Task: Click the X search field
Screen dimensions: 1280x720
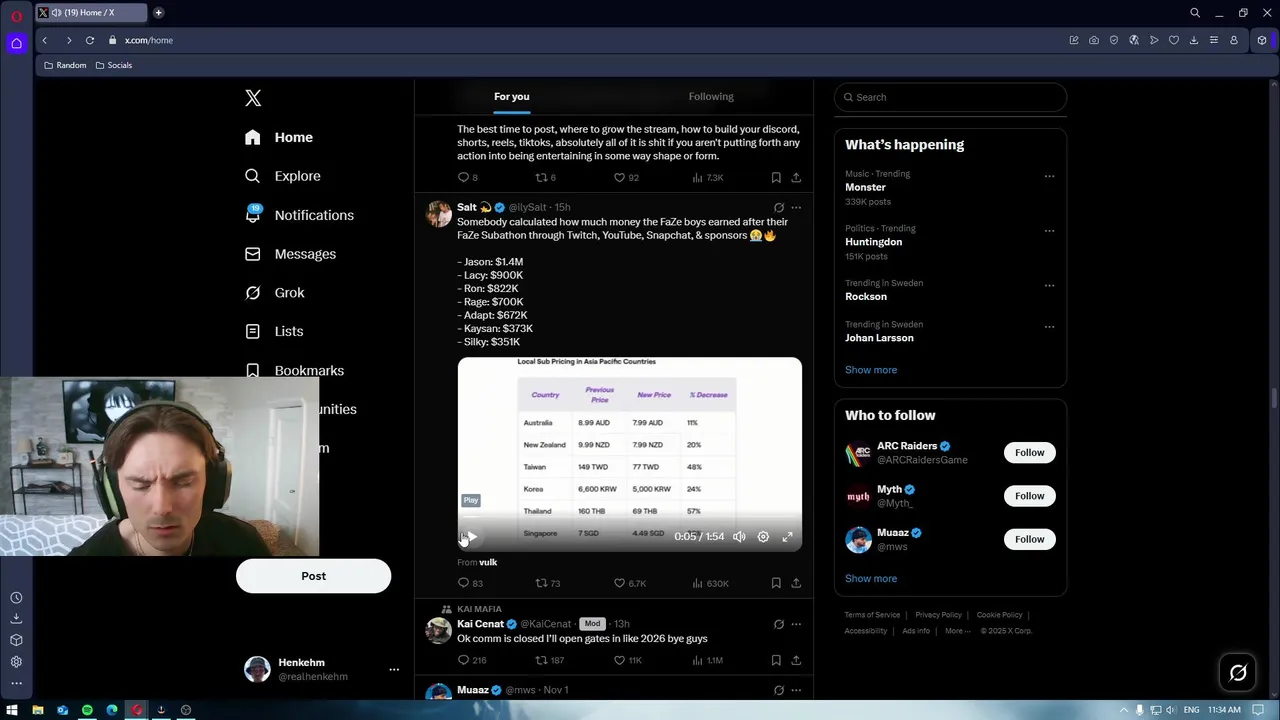Action: point(950,97)
